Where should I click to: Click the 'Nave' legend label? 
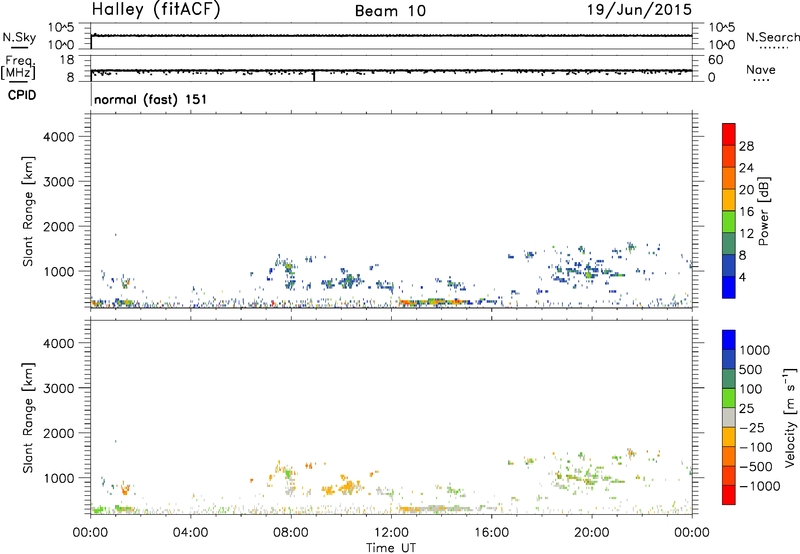point(761,69)
